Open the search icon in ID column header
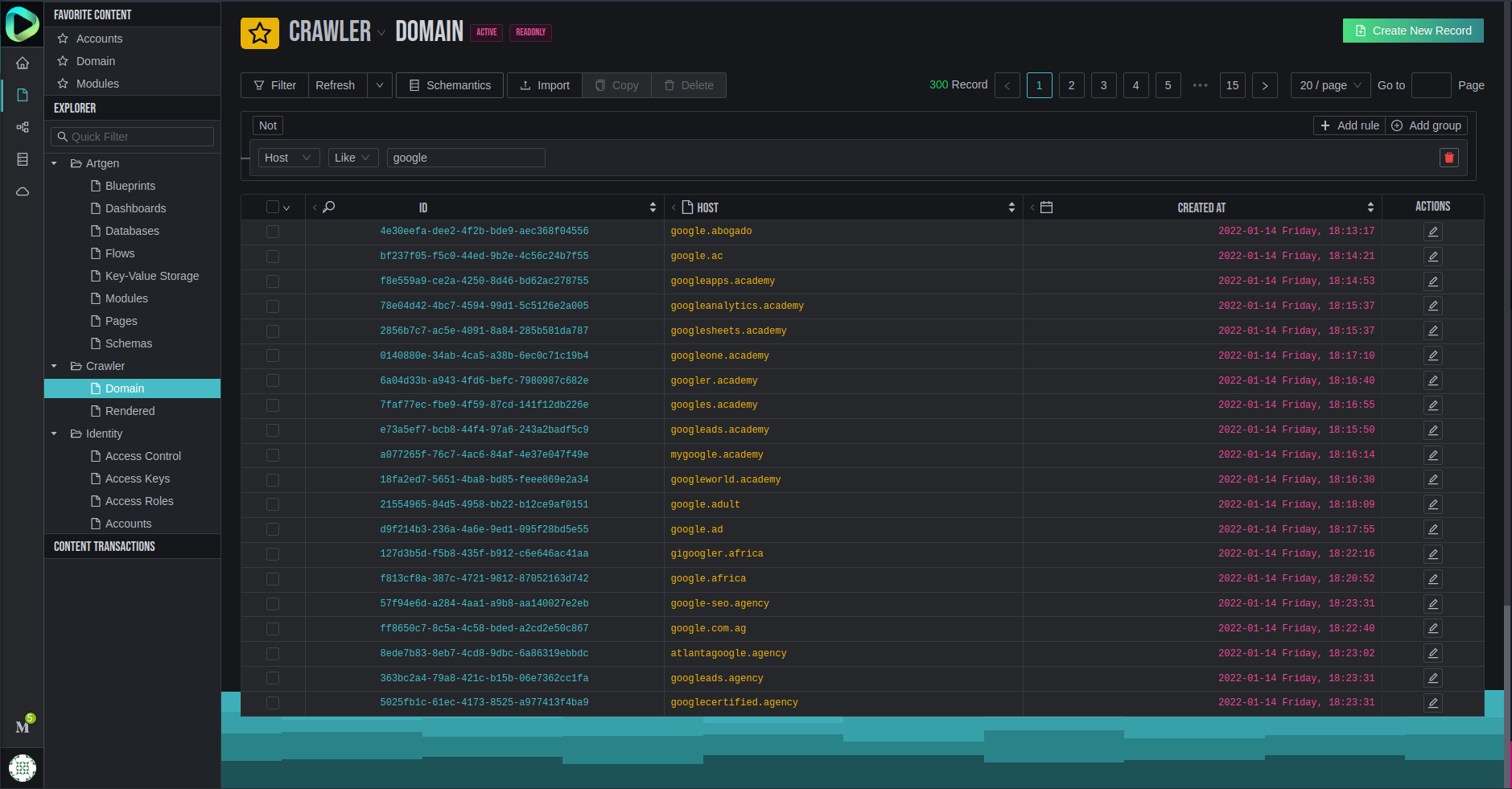Image resolution: width=1512 pixels, height=789 pixels. click(x=328, y=208)
